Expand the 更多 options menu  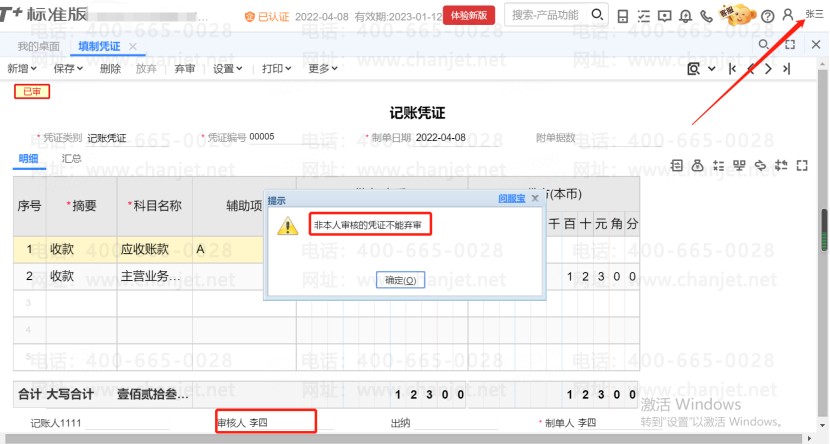tap(322, 69)
